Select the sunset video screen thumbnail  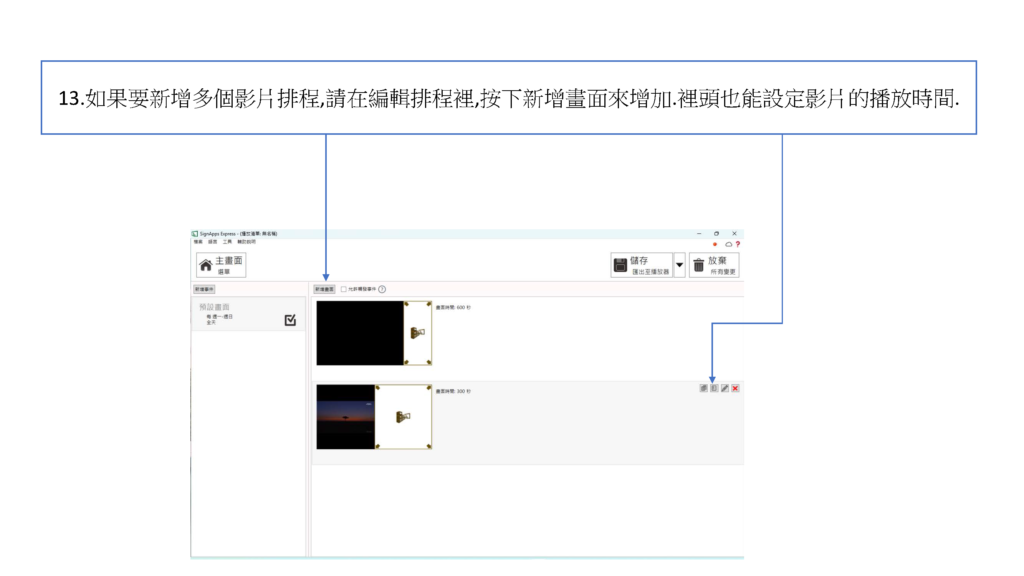coord(345,416)
